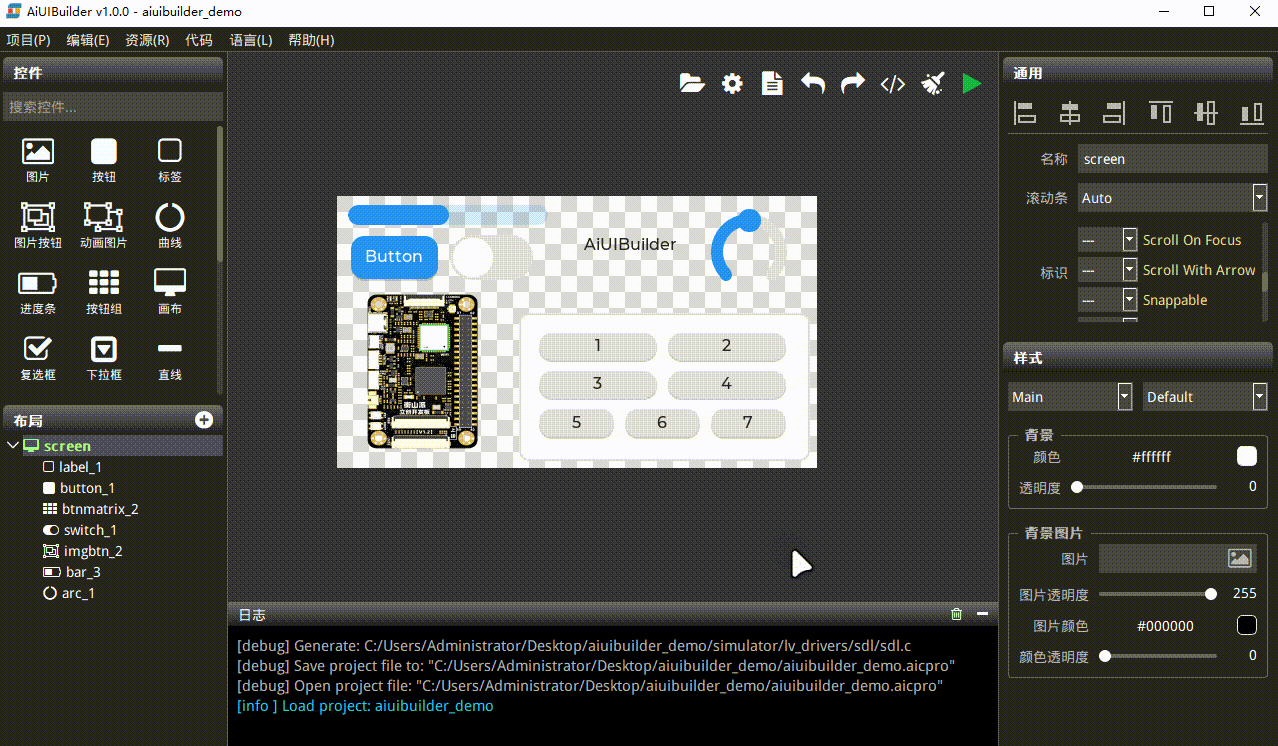The height and width of the screenshot is (746, 1278).
Task: Open the 语言(L) menu
Action: (x=250, y=40)
